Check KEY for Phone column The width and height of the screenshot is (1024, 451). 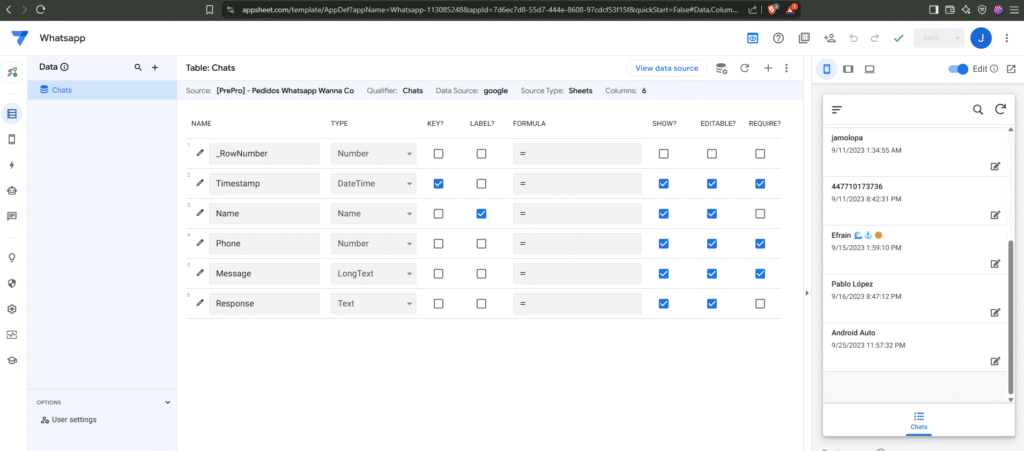(438, 243)
